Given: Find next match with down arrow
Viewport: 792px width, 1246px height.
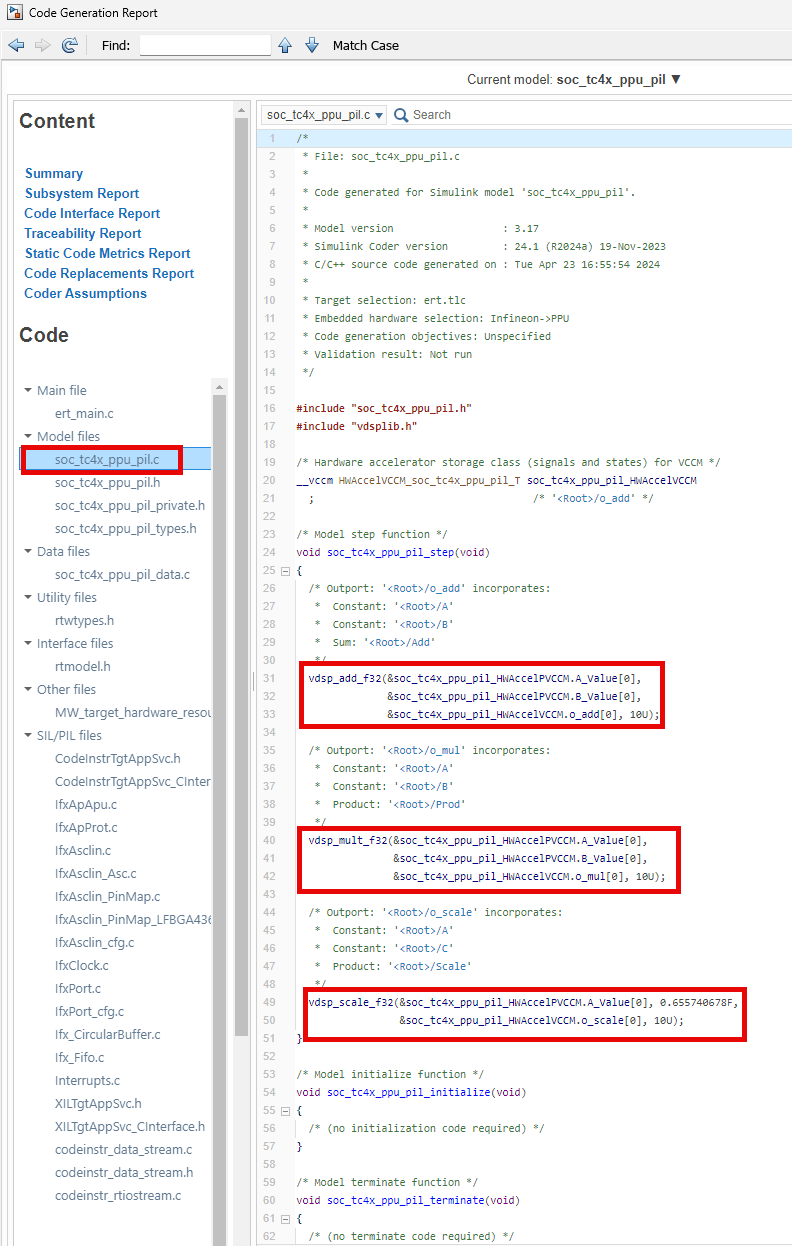Looking at the screenshot, I should click(x=311, y=45).
